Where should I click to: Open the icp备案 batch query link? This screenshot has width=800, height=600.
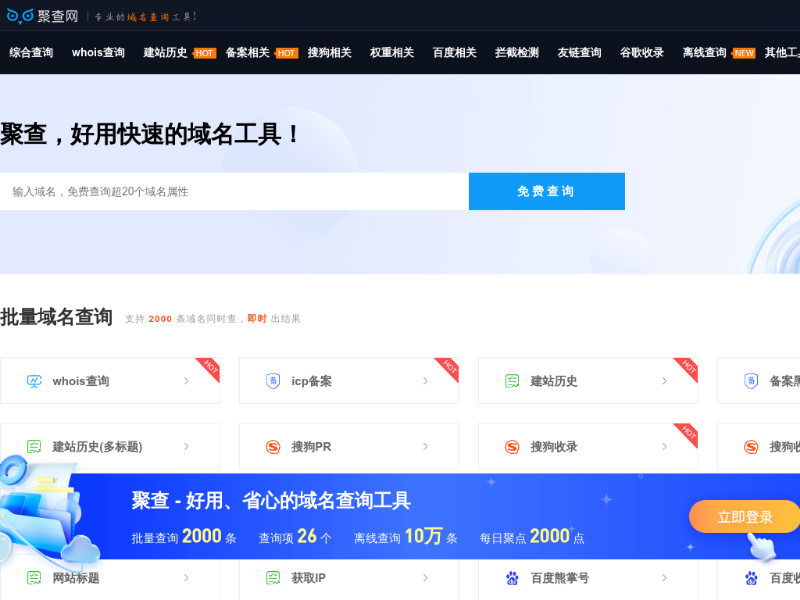(312, 381)
